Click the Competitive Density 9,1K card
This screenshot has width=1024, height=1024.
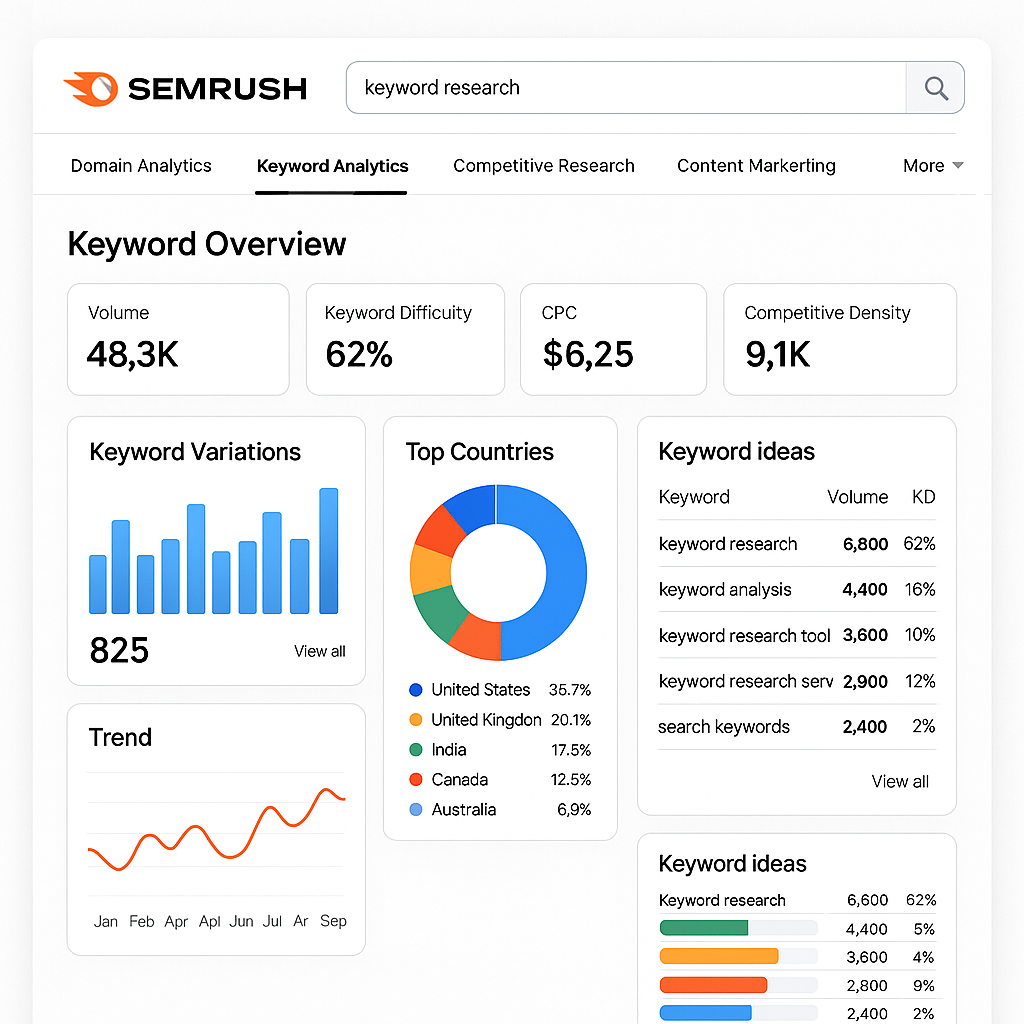coord(840,339)
